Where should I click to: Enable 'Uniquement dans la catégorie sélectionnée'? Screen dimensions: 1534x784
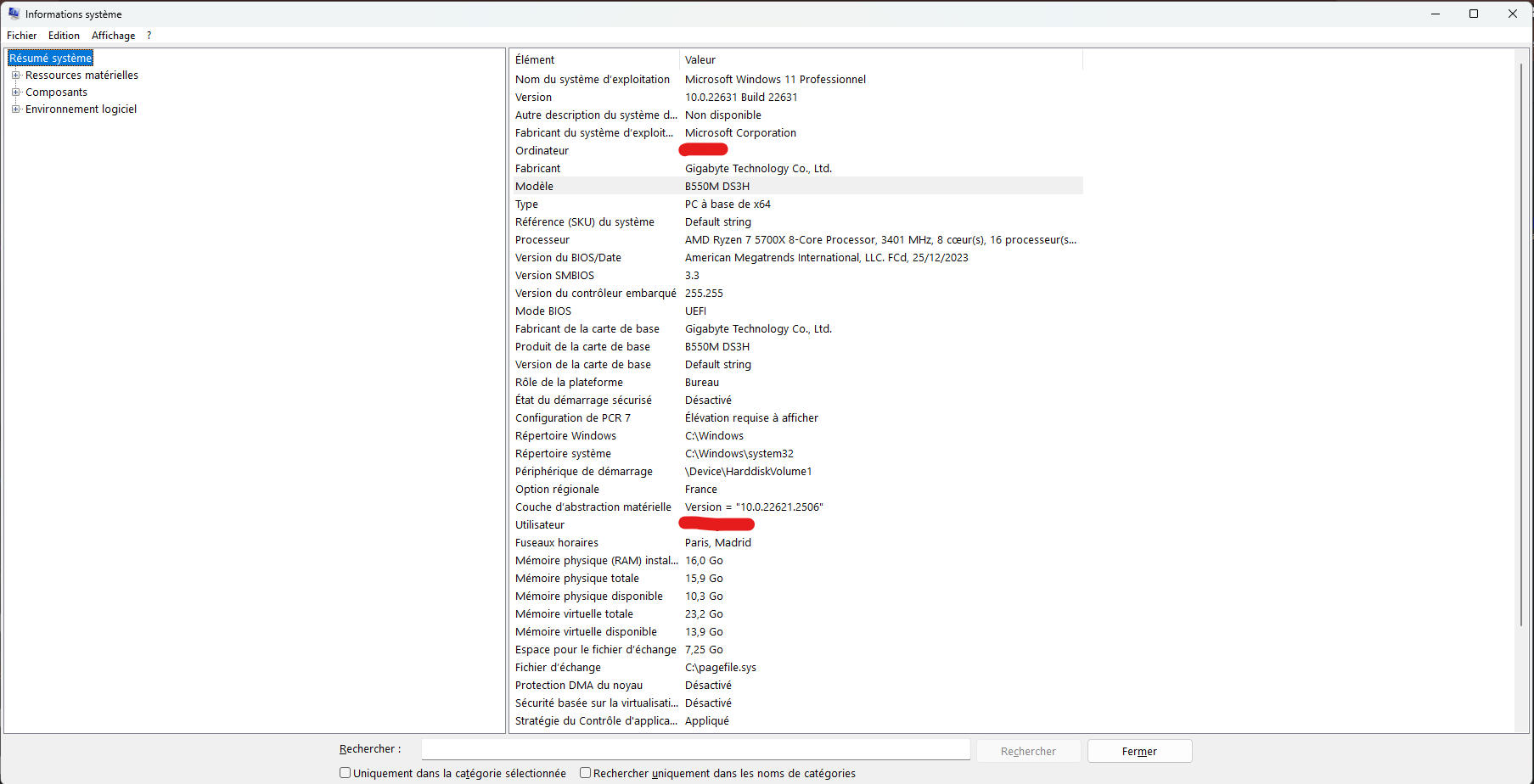click(x=345, y=772)
